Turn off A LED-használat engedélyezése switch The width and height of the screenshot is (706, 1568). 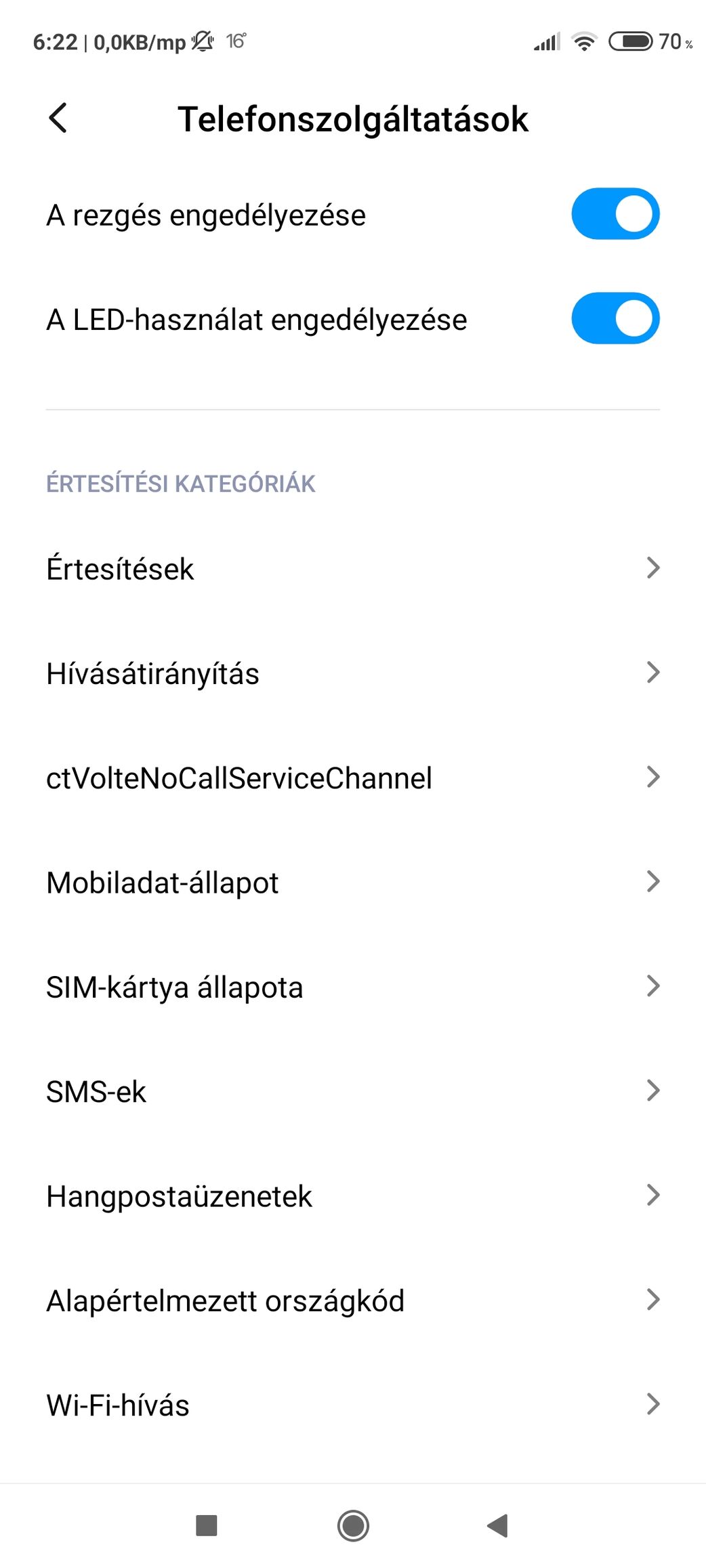tap(615, 318)
